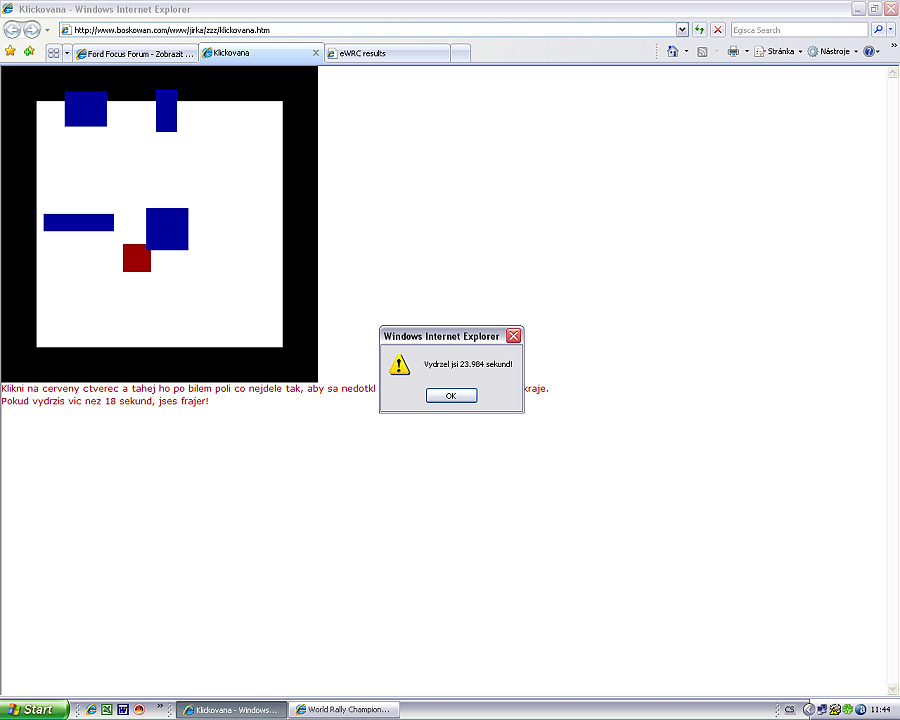This screenshot has height=720, width=900.
Task: Open the Favorites Center star icon
Action: point(10,51)
